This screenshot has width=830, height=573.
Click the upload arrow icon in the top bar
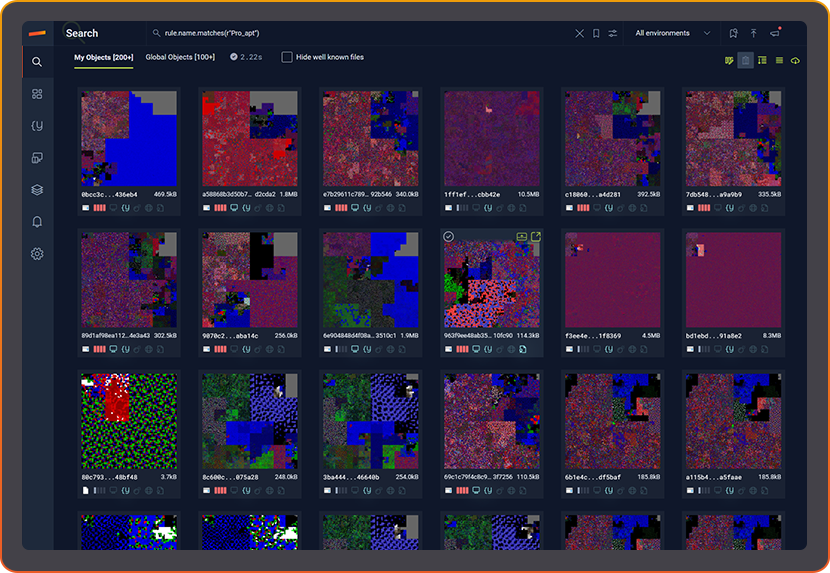click(x=754, y=33)
